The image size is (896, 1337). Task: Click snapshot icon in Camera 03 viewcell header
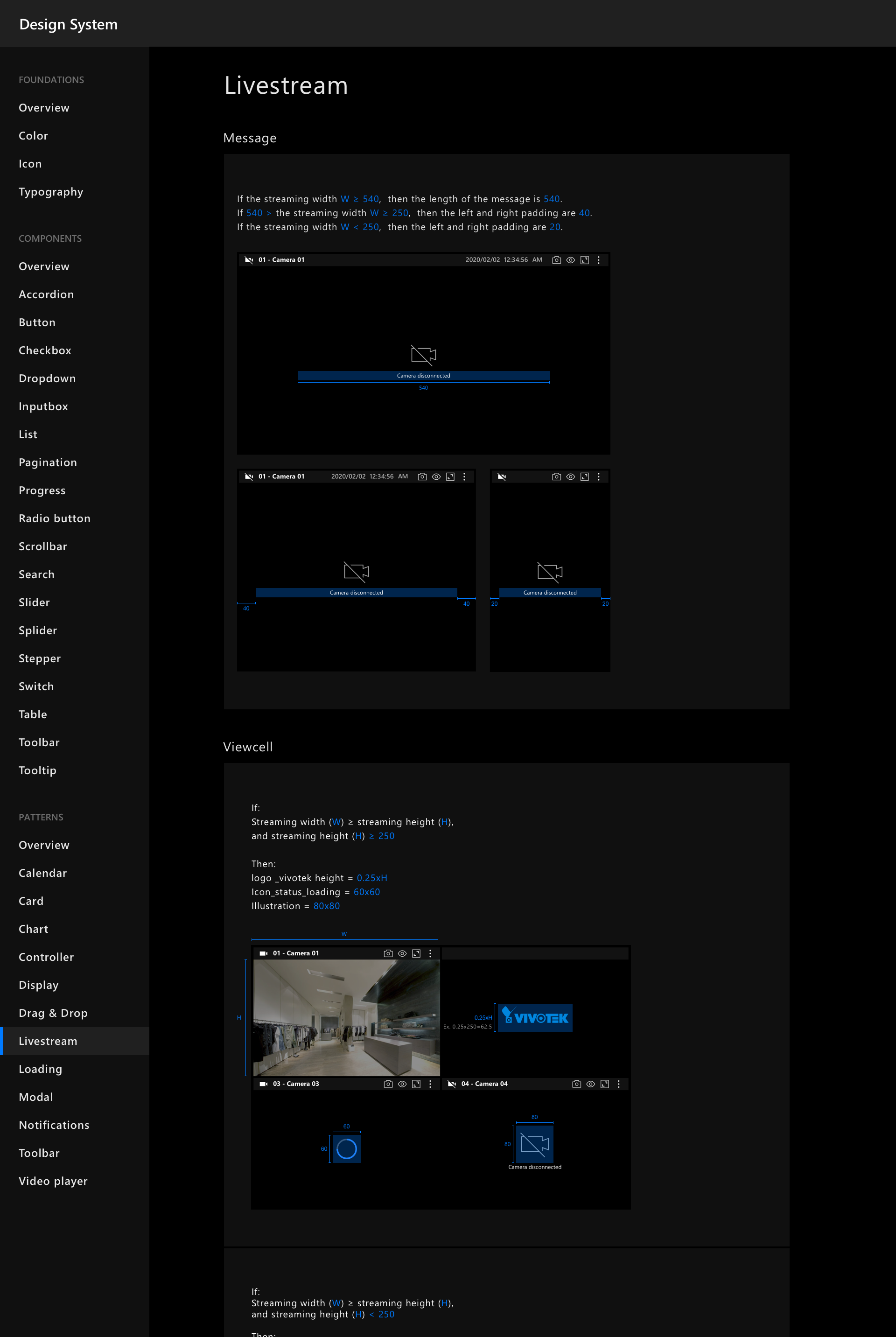[x=388, y=1084]
